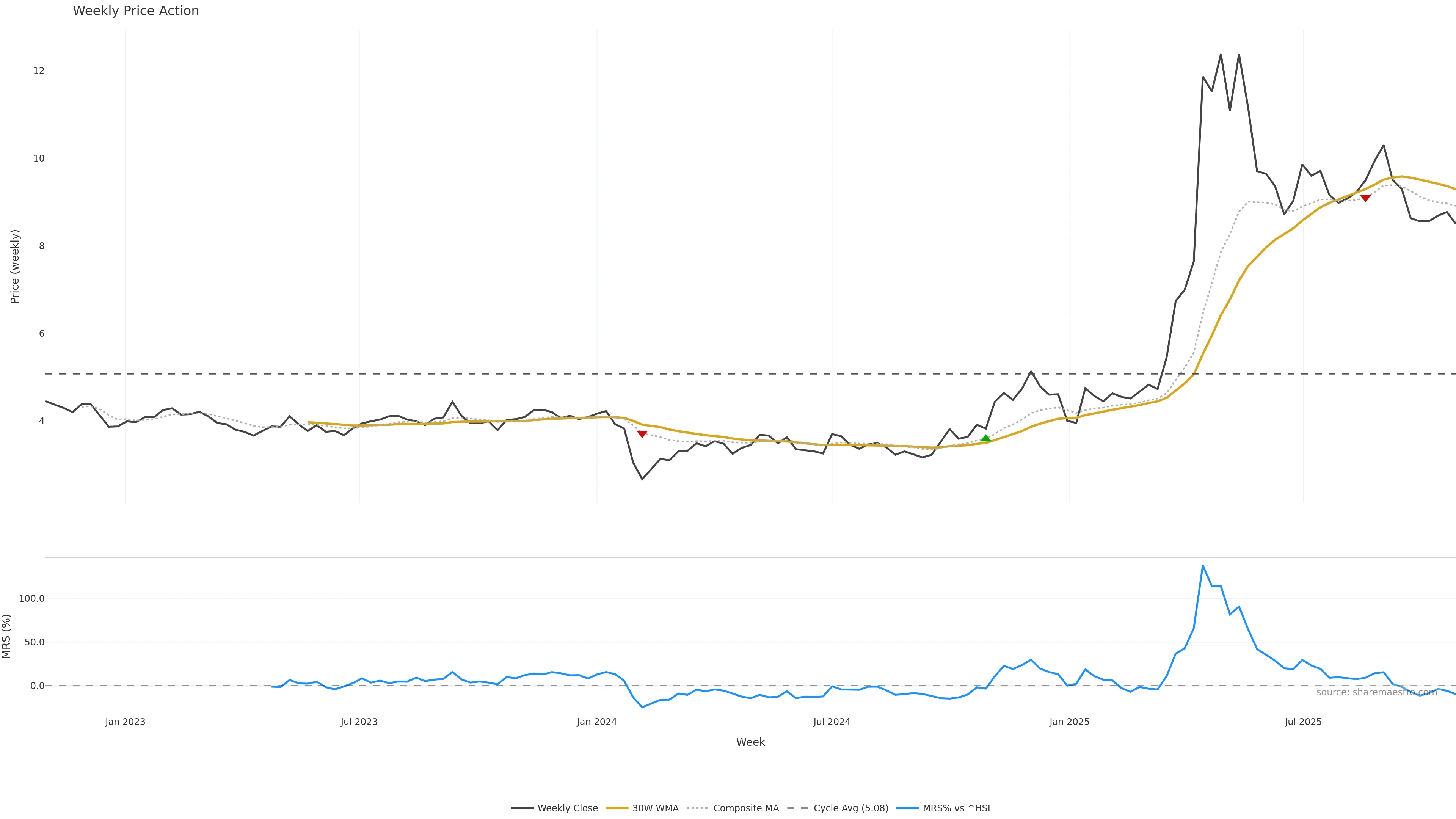Select the Jul 2024 x-axis label

point(832,722)
